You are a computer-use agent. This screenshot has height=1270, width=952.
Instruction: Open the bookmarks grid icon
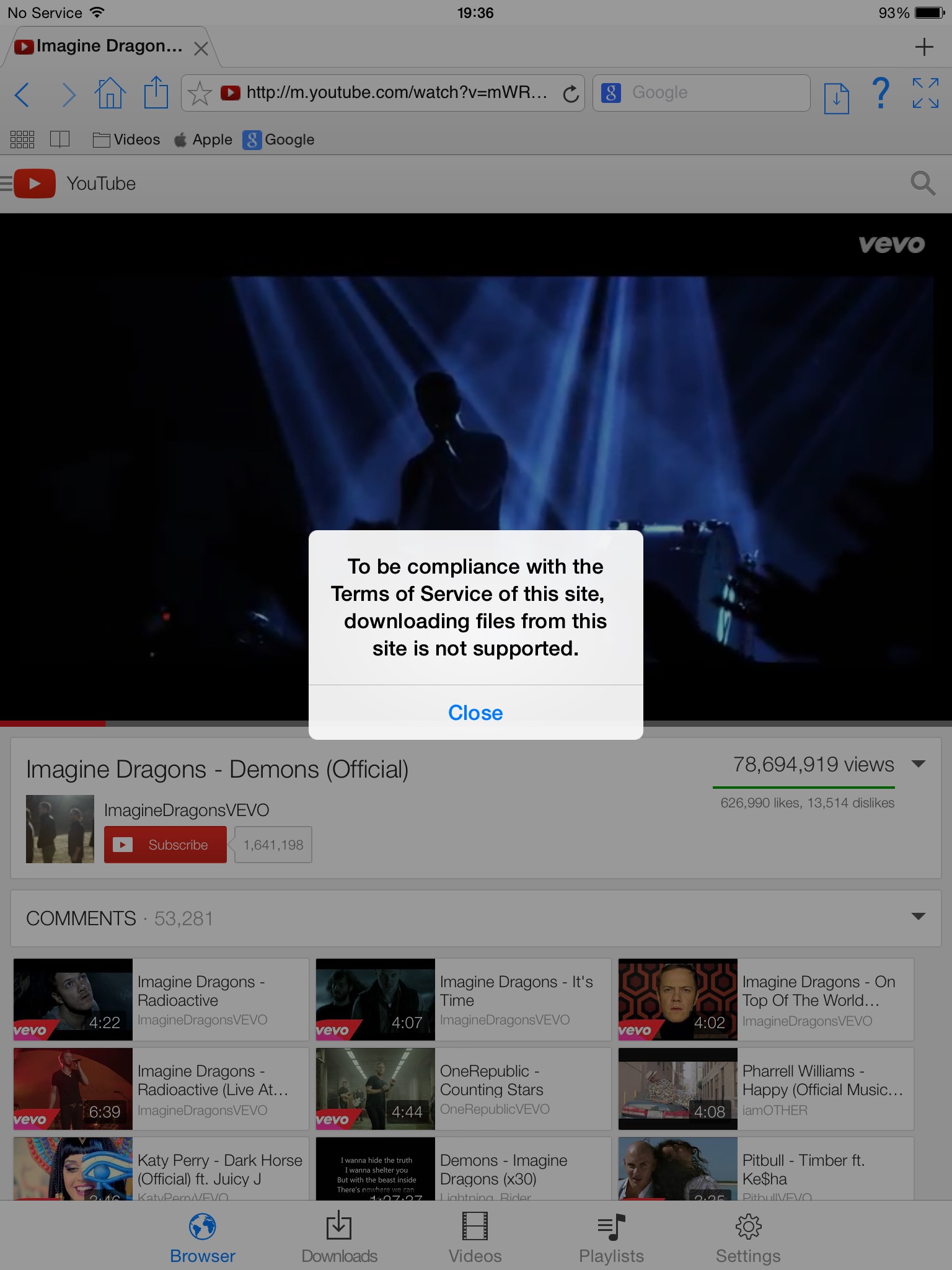coord(22,140)
